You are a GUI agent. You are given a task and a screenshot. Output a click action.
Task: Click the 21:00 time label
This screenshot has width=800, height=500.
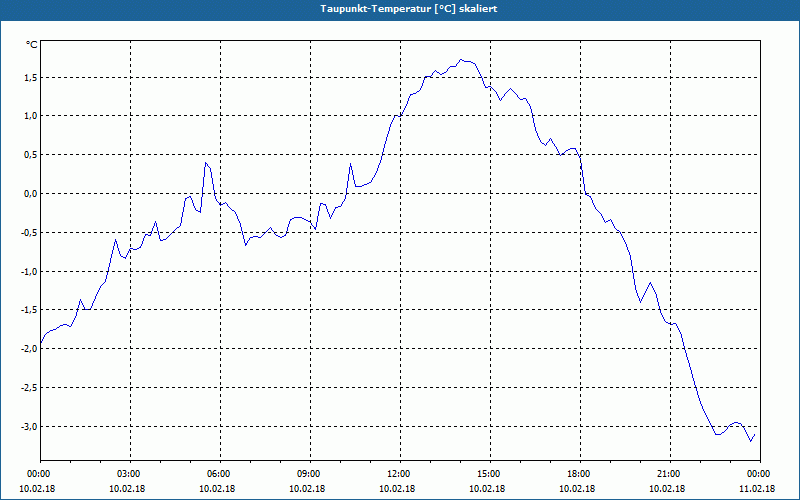[x=670, y=474]
